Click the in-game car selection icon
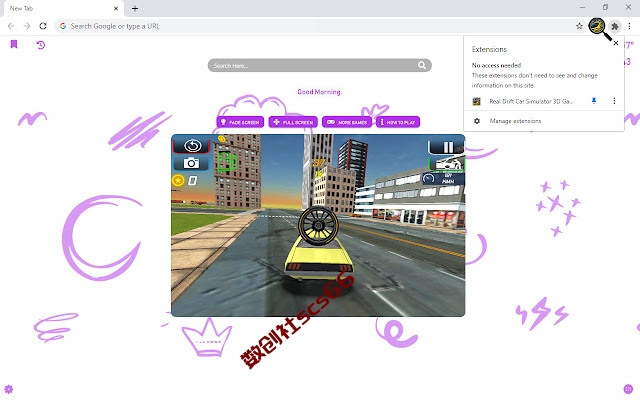 (447, 164)
